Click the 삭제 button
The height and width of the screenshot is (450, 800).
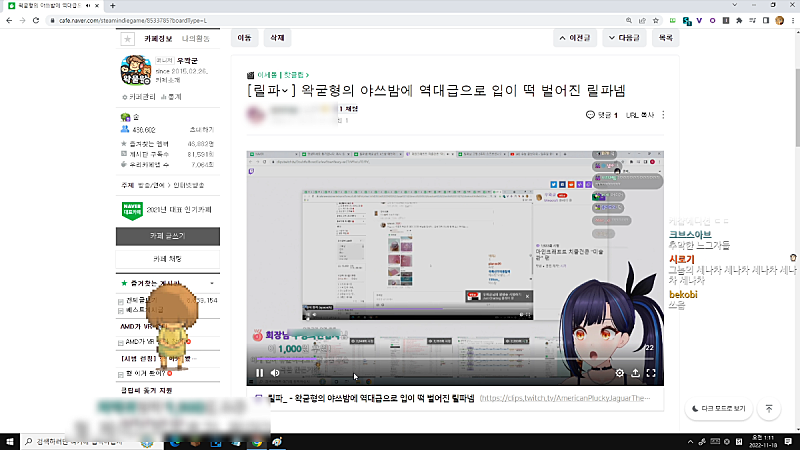click(277, 38)
